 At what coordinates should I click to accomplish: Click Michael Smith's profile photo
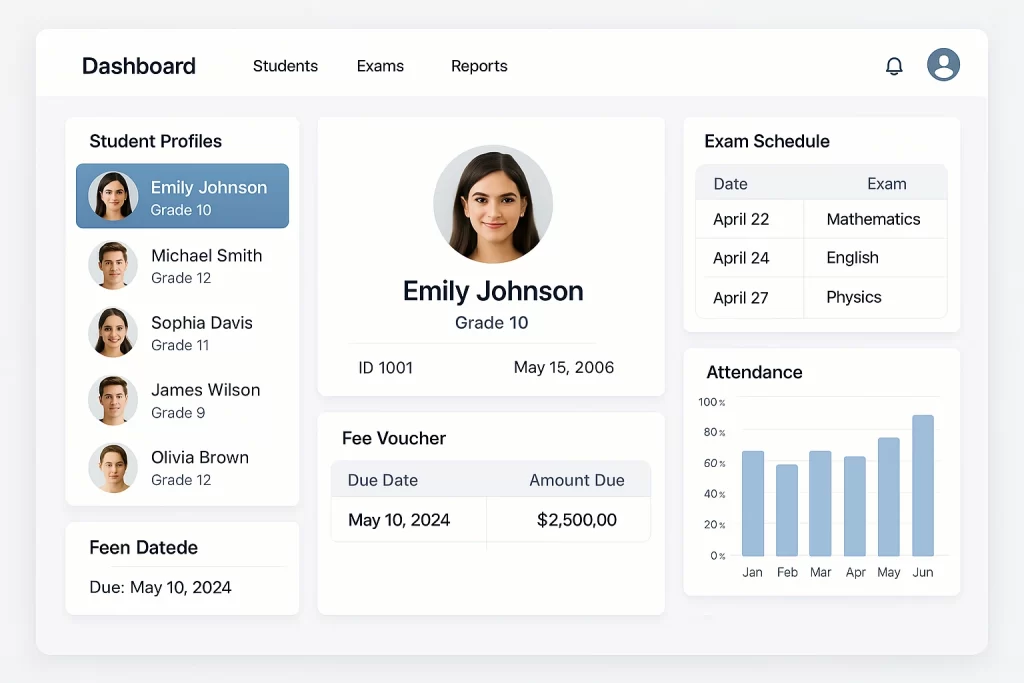(112, 265)
